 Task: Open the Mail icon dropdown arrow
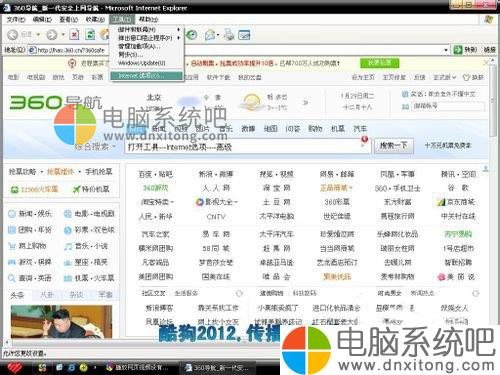tap(218, 35)
